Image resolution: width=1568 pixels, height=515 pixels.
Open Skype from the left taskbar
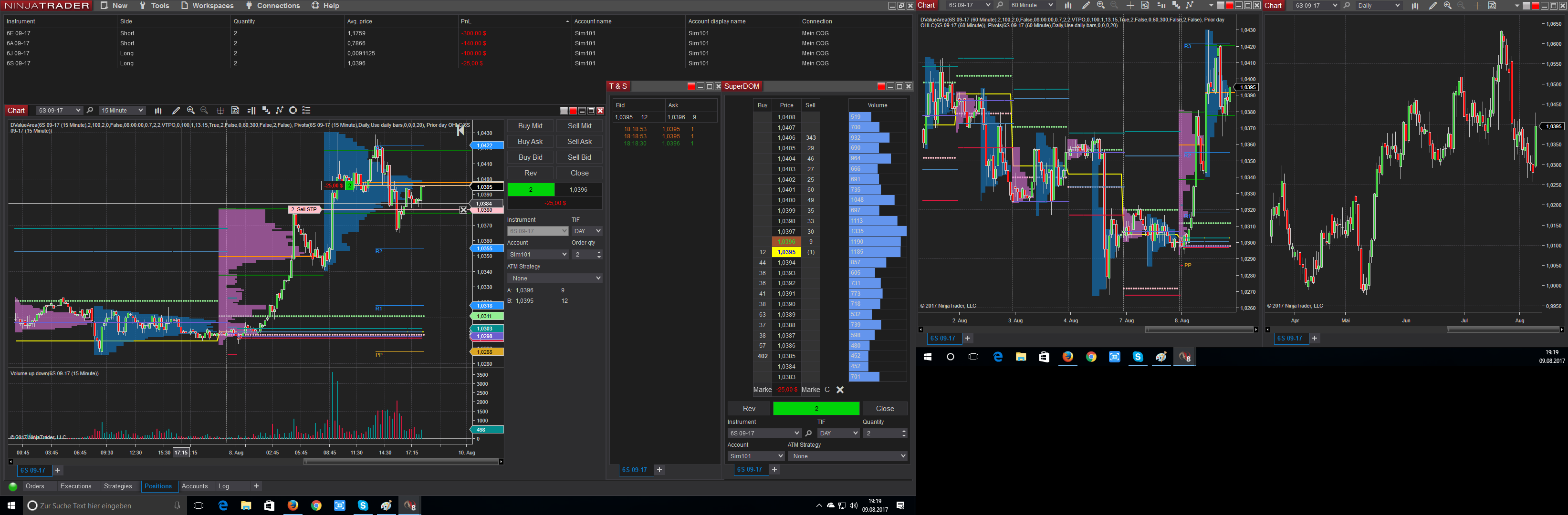point(363,505)
